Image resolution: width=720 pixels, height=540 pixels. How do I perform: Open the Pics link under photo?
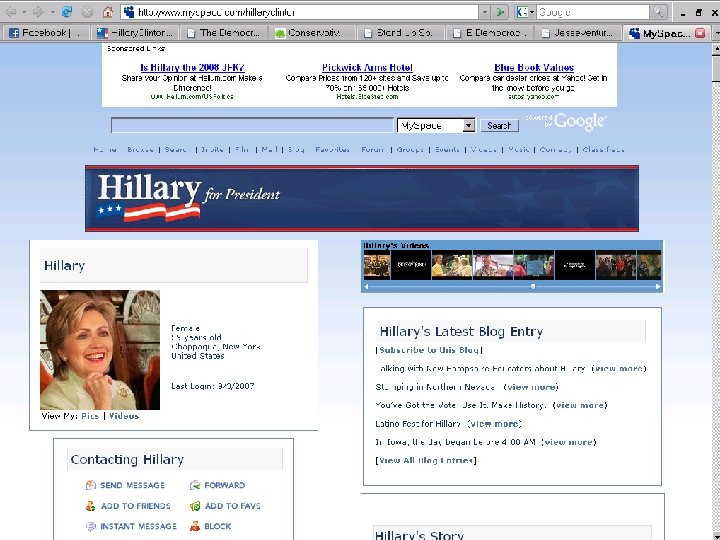coord(90,416)
